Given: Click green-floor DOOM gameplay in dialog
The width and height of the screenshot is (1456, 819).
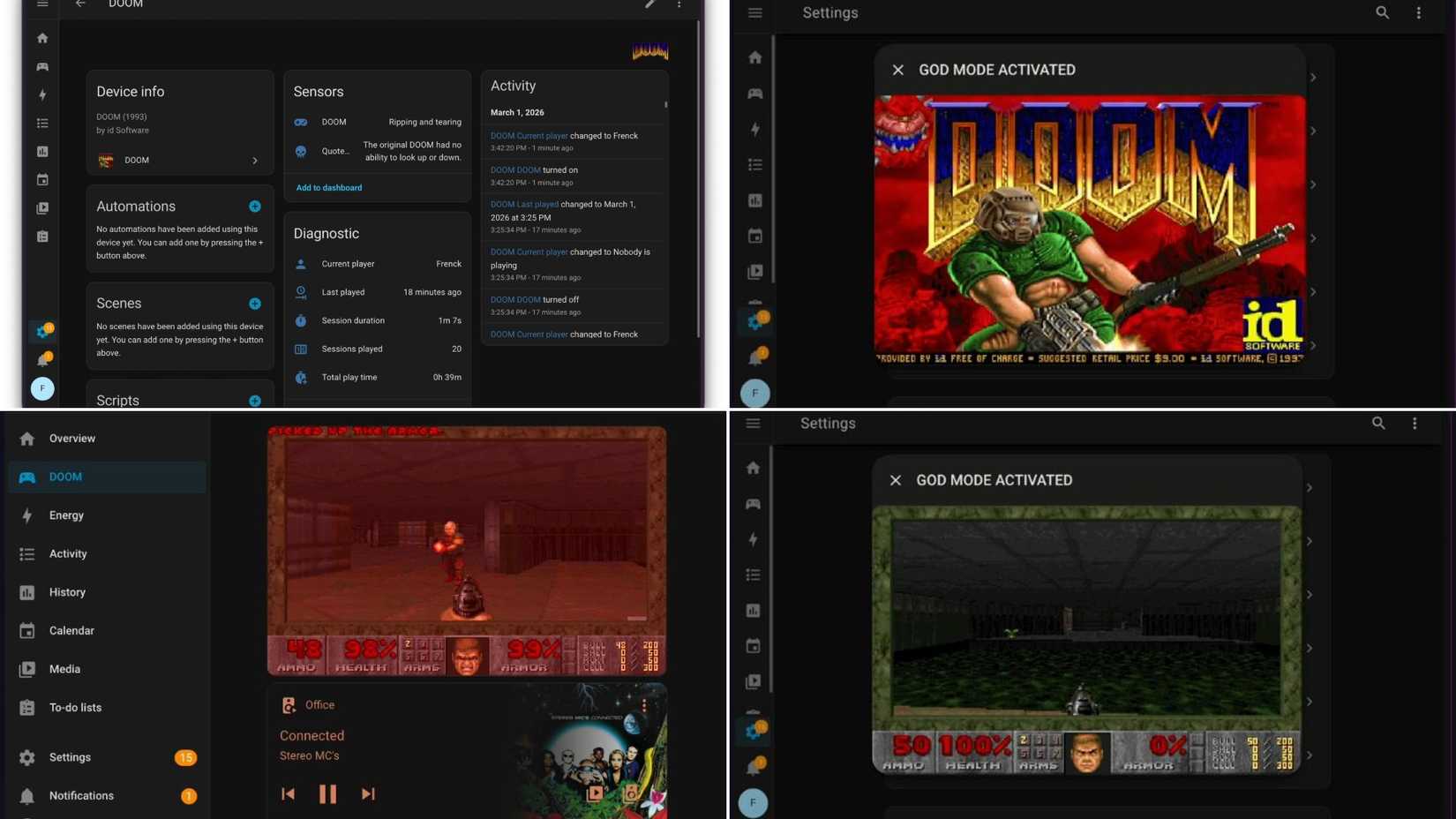Looking at the screenshot, I should 1086,640.
